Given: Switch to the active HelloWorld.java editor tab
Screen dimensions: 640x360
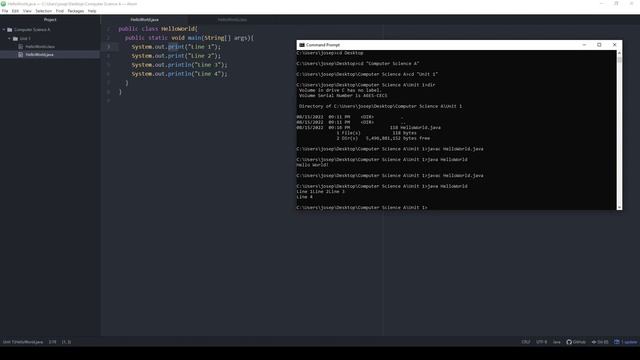Looking at the screenshot, I should [x=144, y=20].
